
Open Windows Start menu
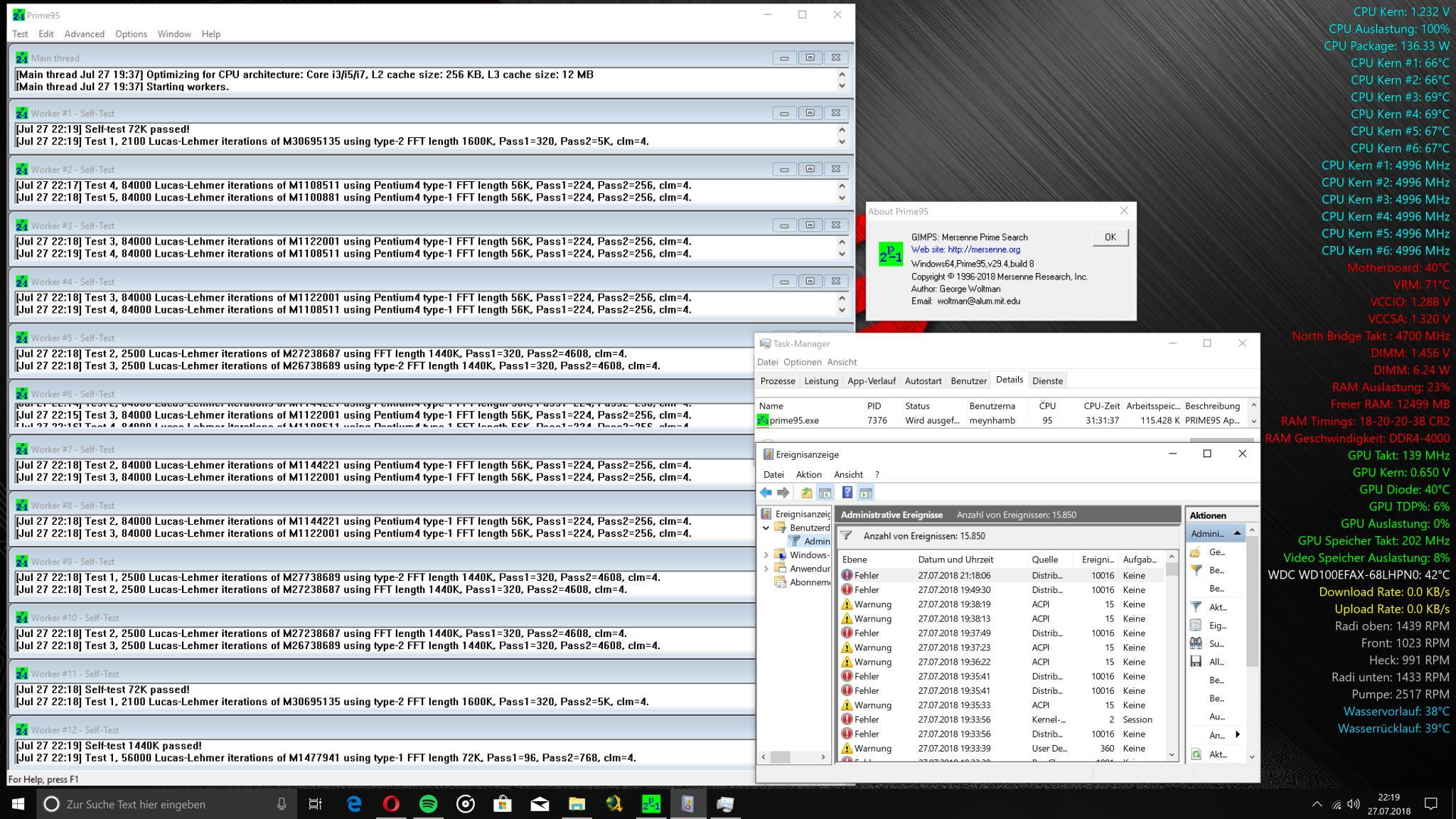tap(18, 804)
